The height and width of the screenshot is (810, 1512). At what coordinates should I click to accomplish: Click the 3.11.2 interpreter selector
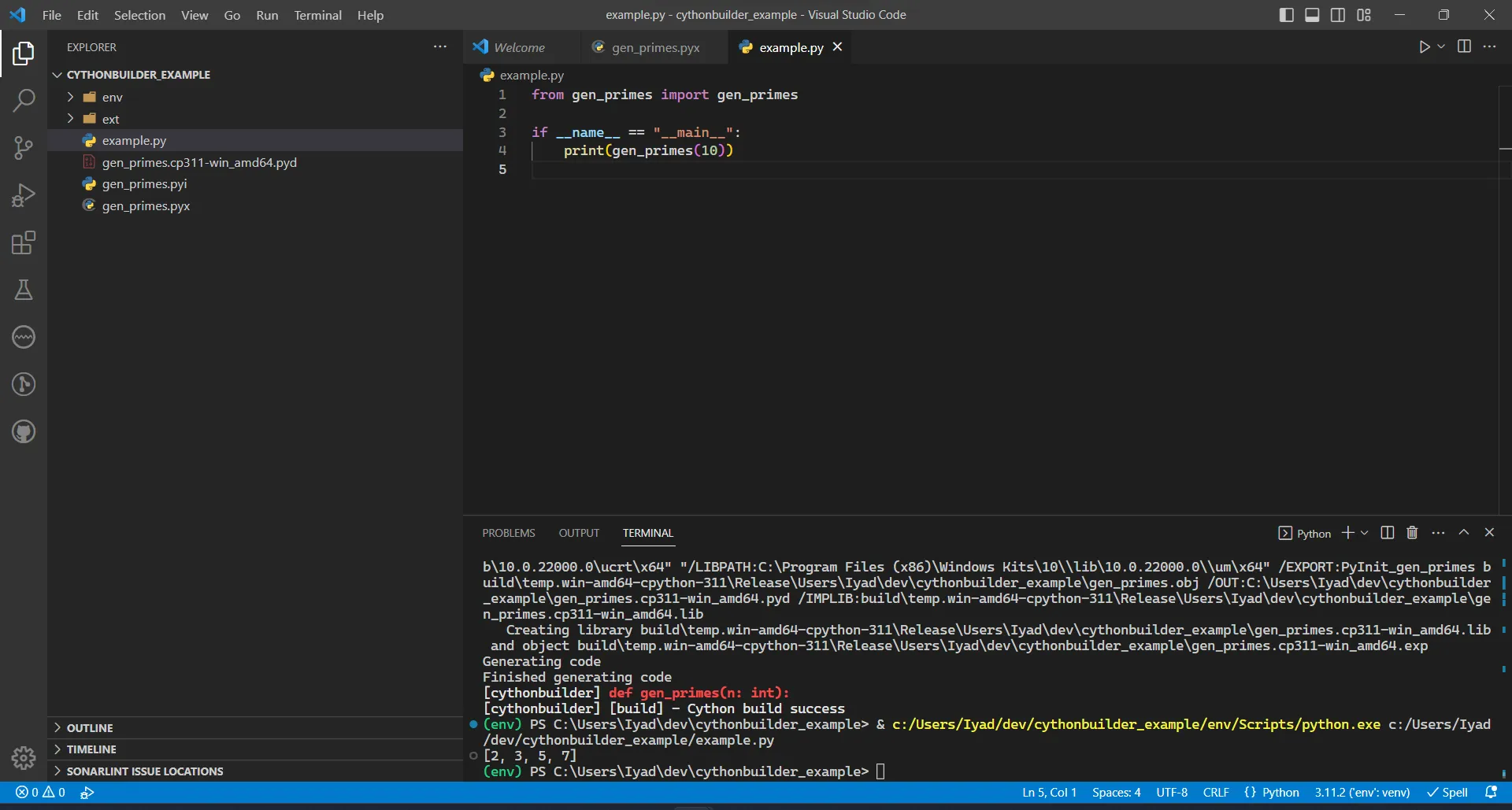click(x=1362, y=793)
